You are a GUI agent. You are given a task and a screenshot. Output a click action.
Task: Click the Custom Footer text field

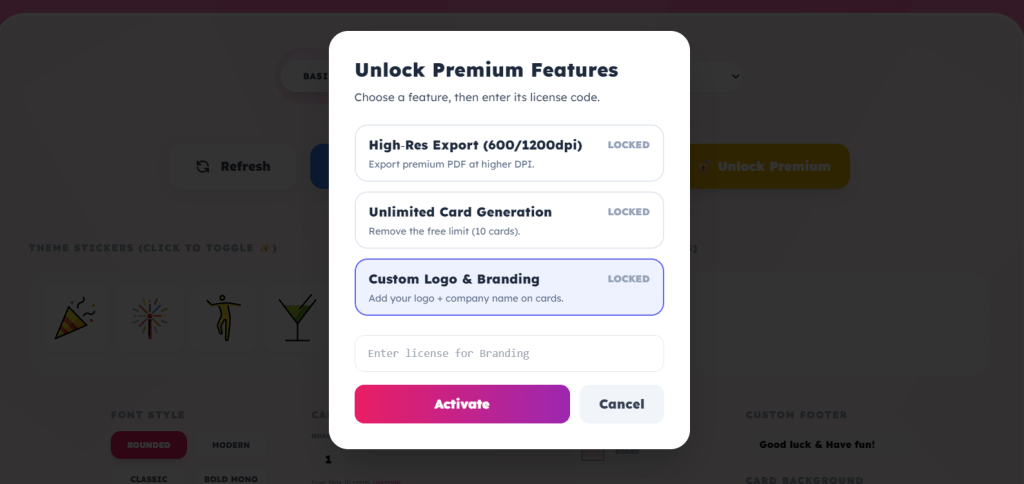click(816, 444)
